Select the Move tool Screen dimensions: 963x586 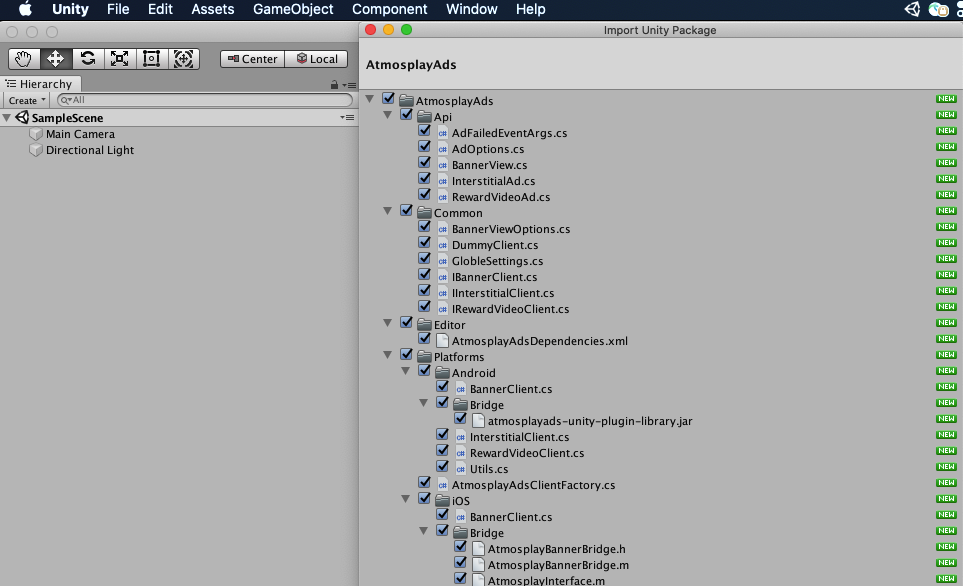56,59
